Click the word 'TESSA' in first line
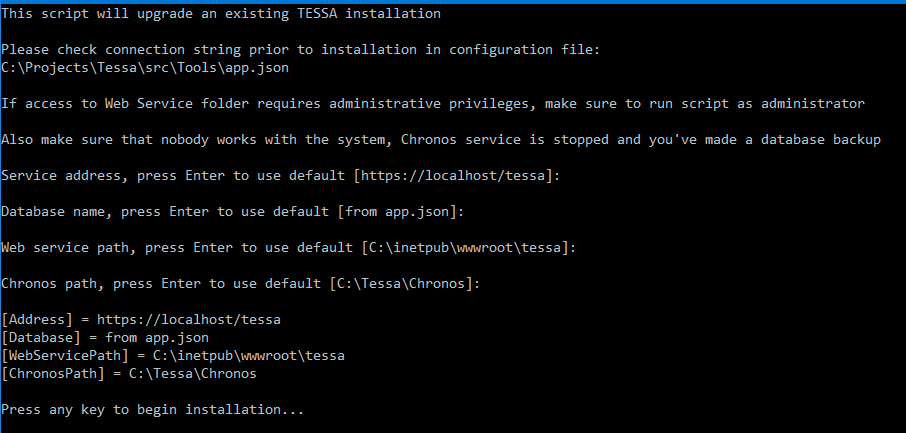The height and width of the screenshot is (433, 906). click(317, 14)
